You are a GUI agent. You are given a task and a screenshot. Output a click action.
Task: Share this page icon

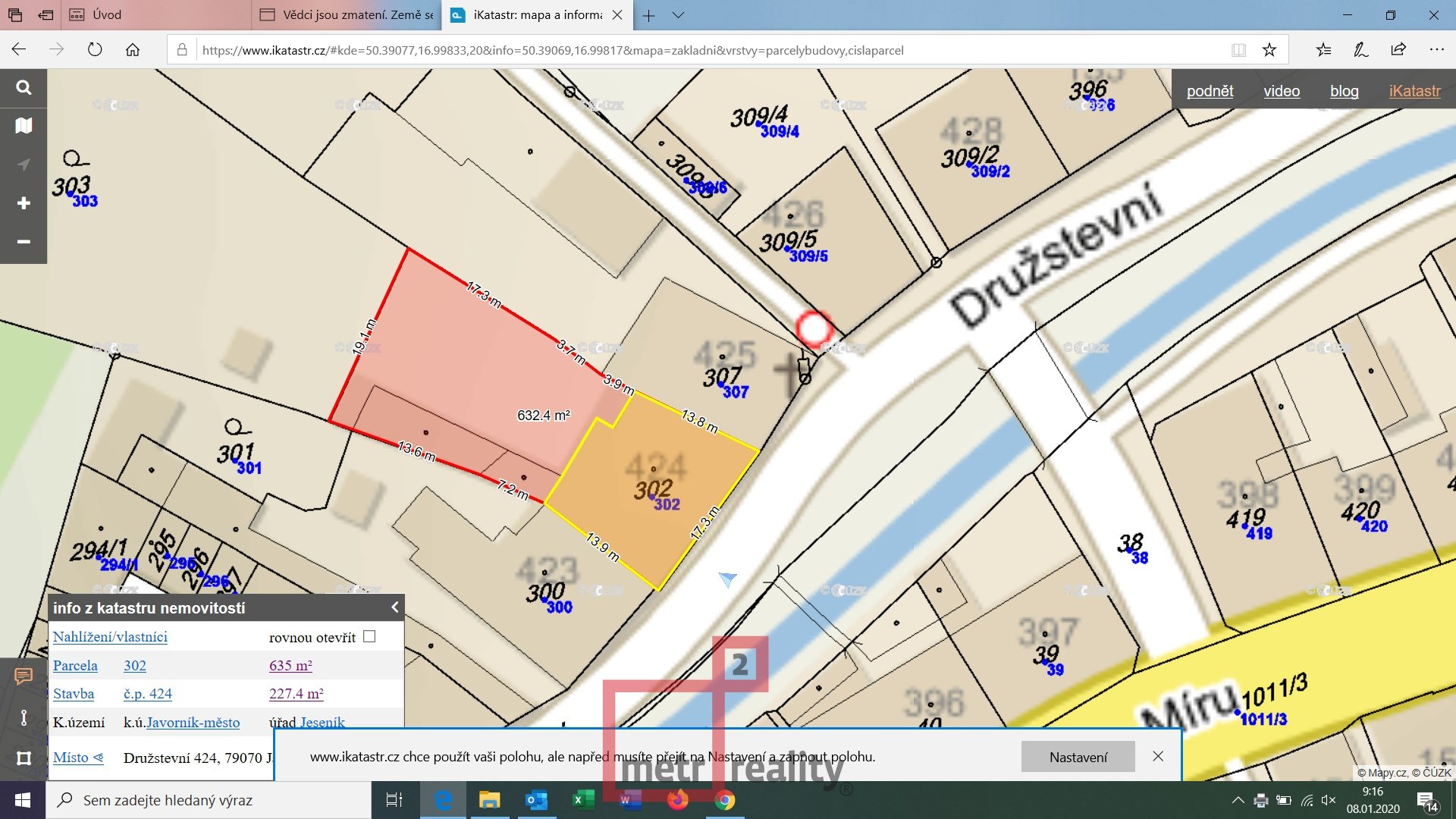pos(1398,50)
